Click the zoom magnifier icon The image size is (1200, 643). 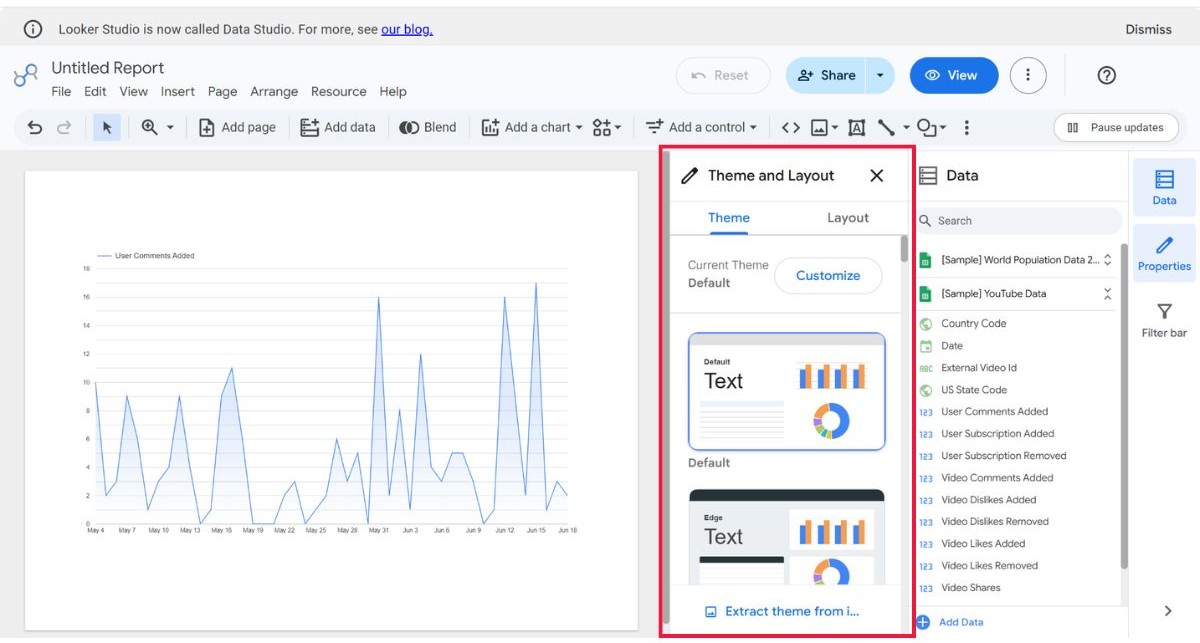point(150,127)
